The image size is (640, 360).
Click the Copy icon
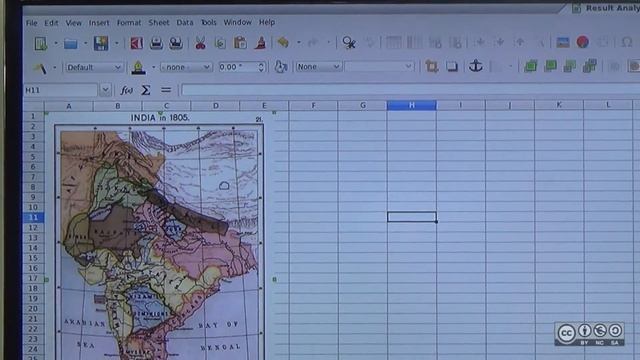(220, 43)
